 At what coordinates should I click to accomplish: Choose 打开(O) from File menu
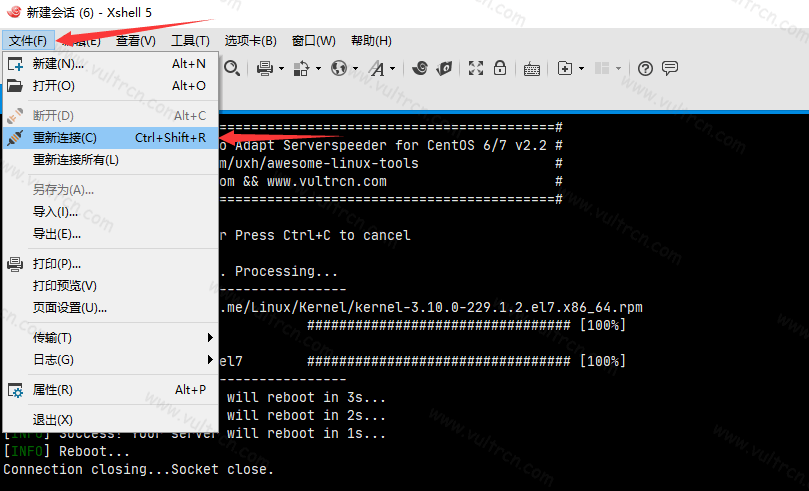tap(111, 86)
